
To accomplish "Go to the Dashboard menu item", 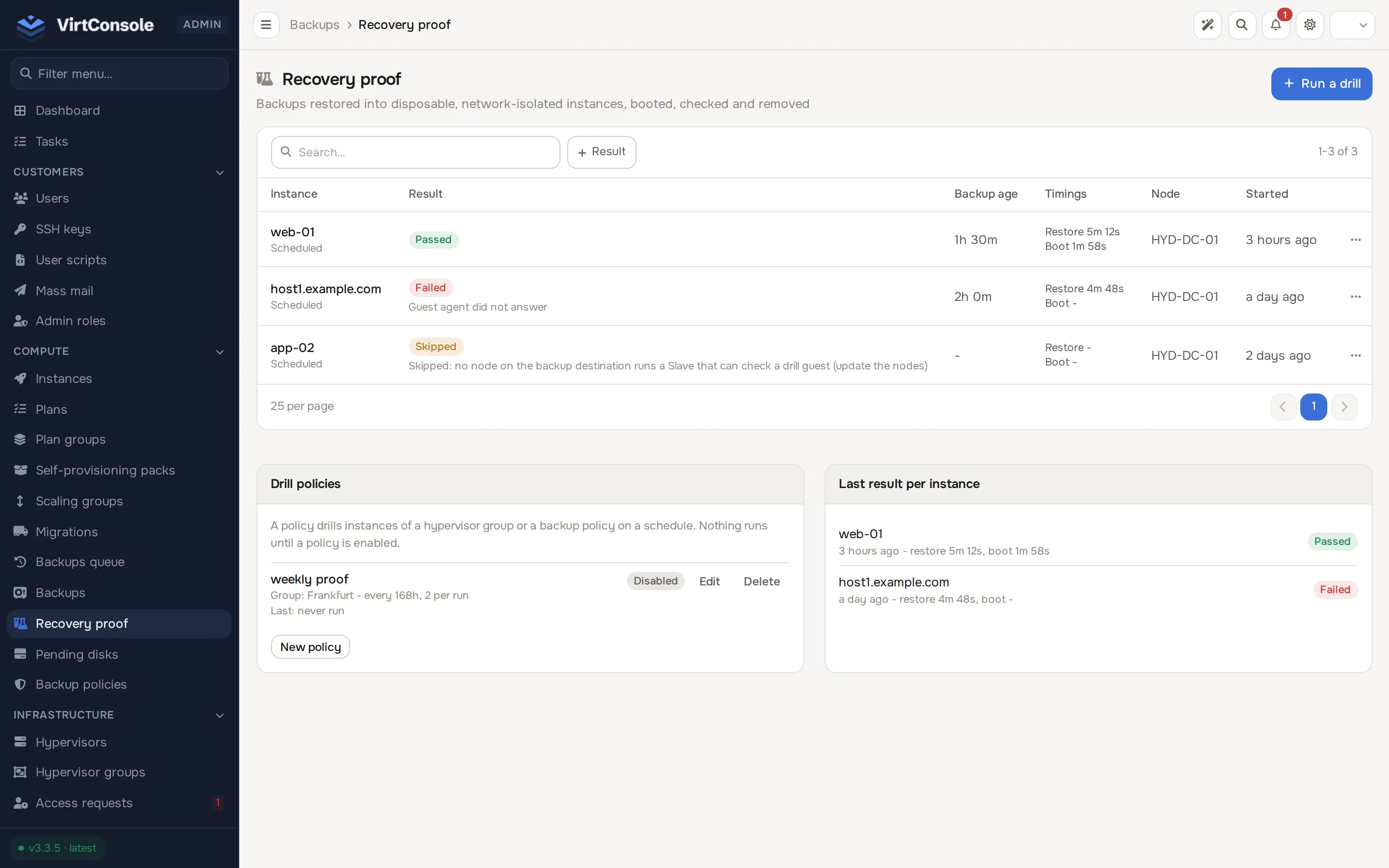I will [120, 110].
